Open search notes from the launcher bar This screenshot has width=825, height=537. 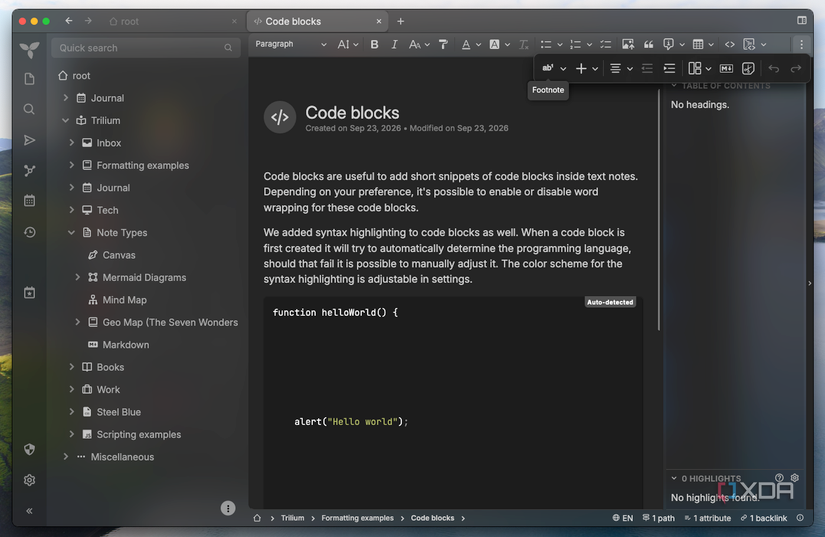pyautogui.click(x=29, y=109)
